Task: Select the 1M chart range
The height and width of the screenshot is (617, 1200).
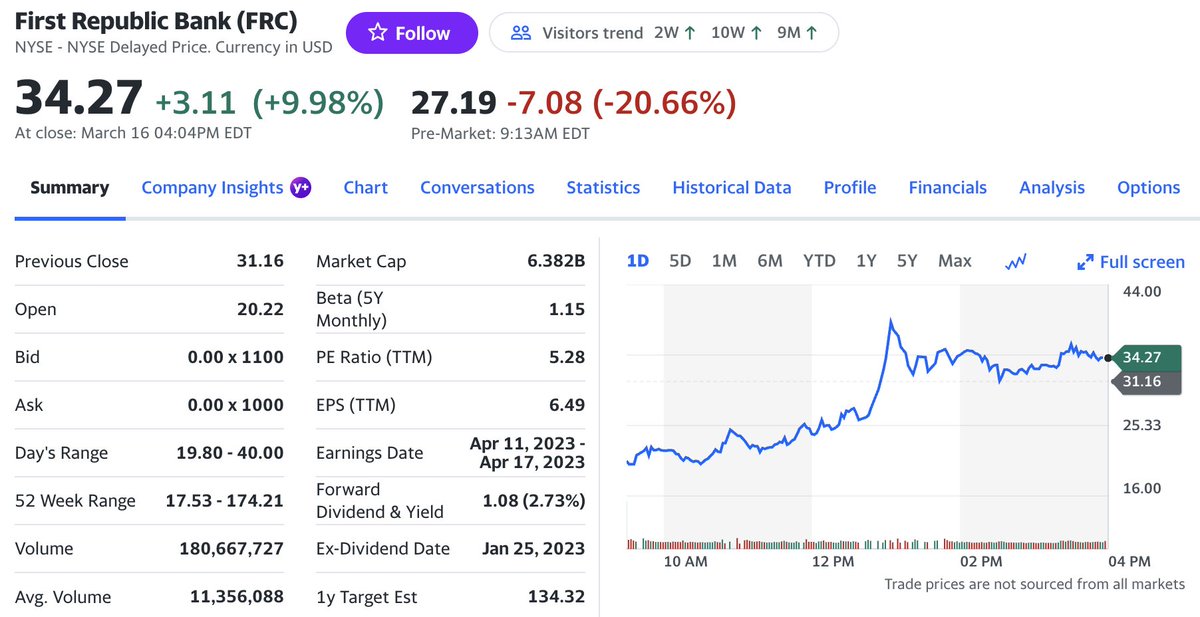Action: tap(724, 261)
